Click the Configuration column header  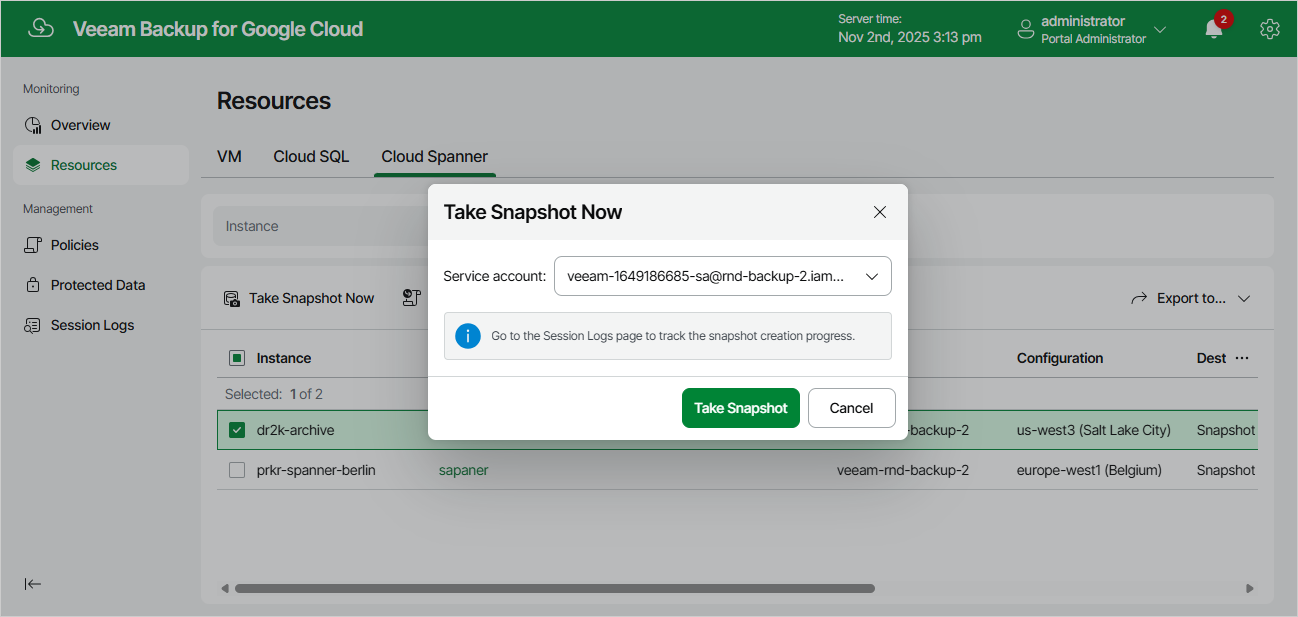pos(1060,358)
